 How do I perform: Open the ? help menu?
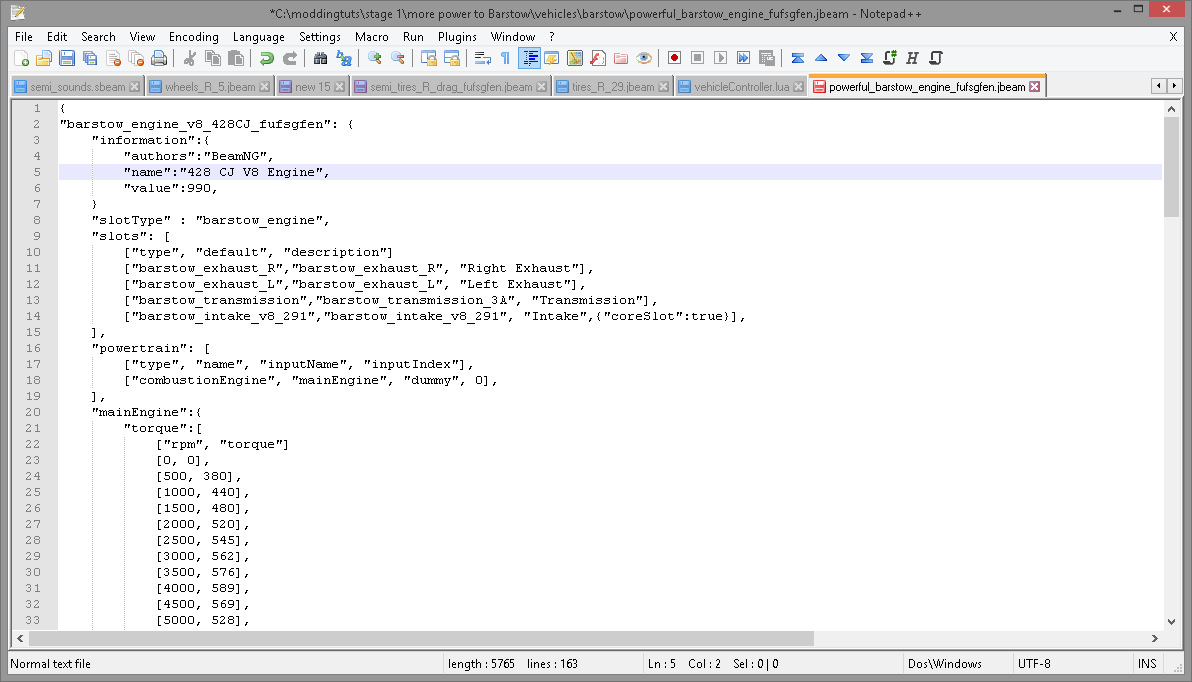pos(552,36)
